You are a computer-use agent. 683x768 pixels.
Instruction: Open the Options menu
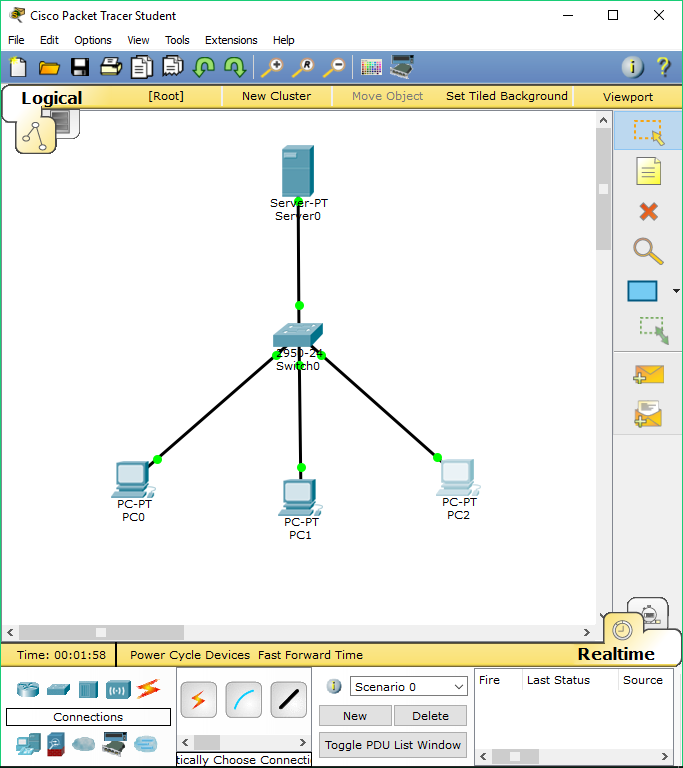pos(93,40)
